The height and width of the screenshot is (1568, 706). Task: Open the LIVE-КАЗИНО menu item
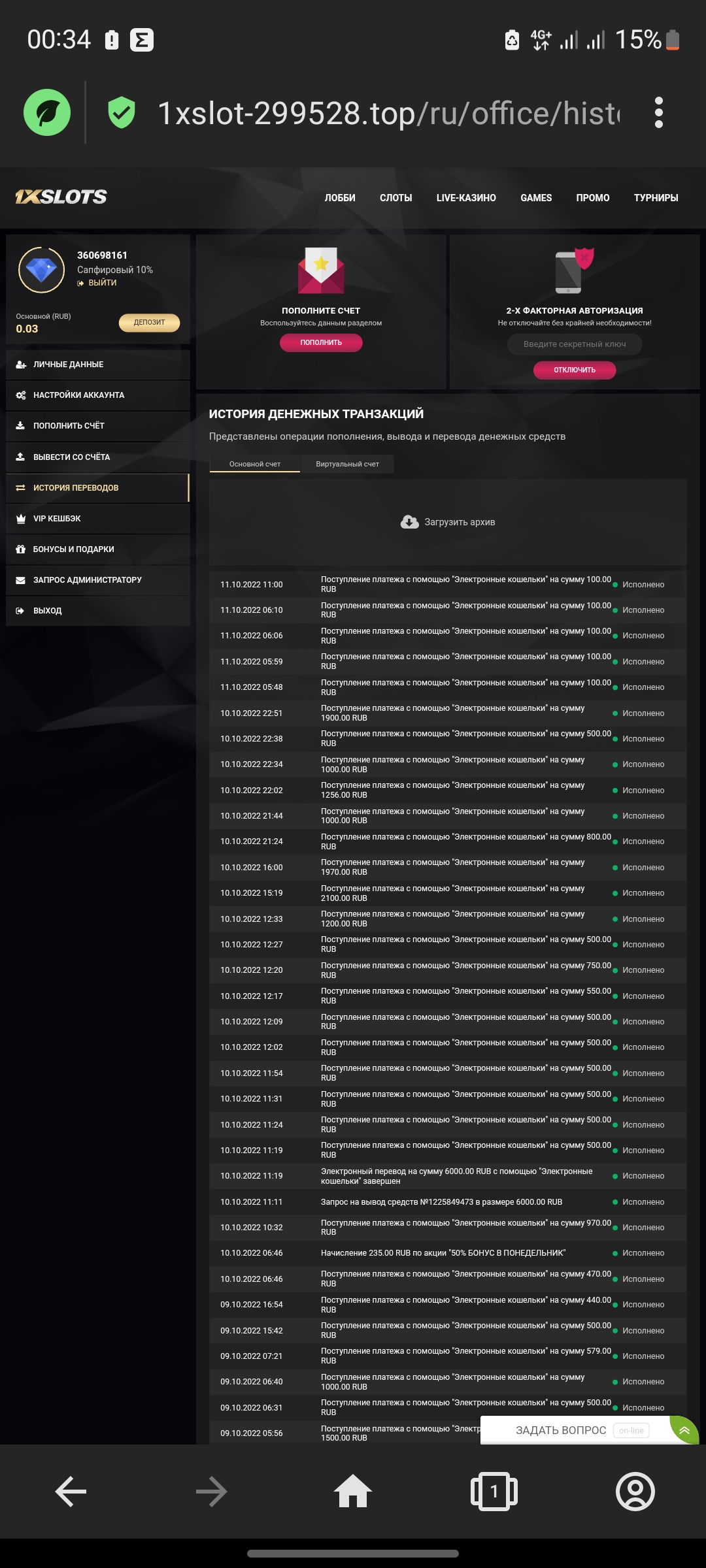466,198
